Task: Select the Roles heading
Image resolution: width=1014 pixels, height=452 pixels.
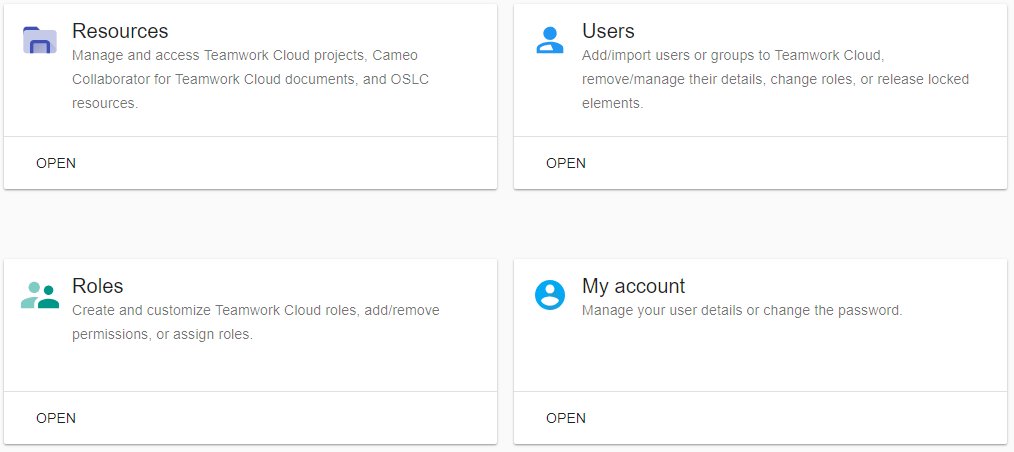Action: 98,286
